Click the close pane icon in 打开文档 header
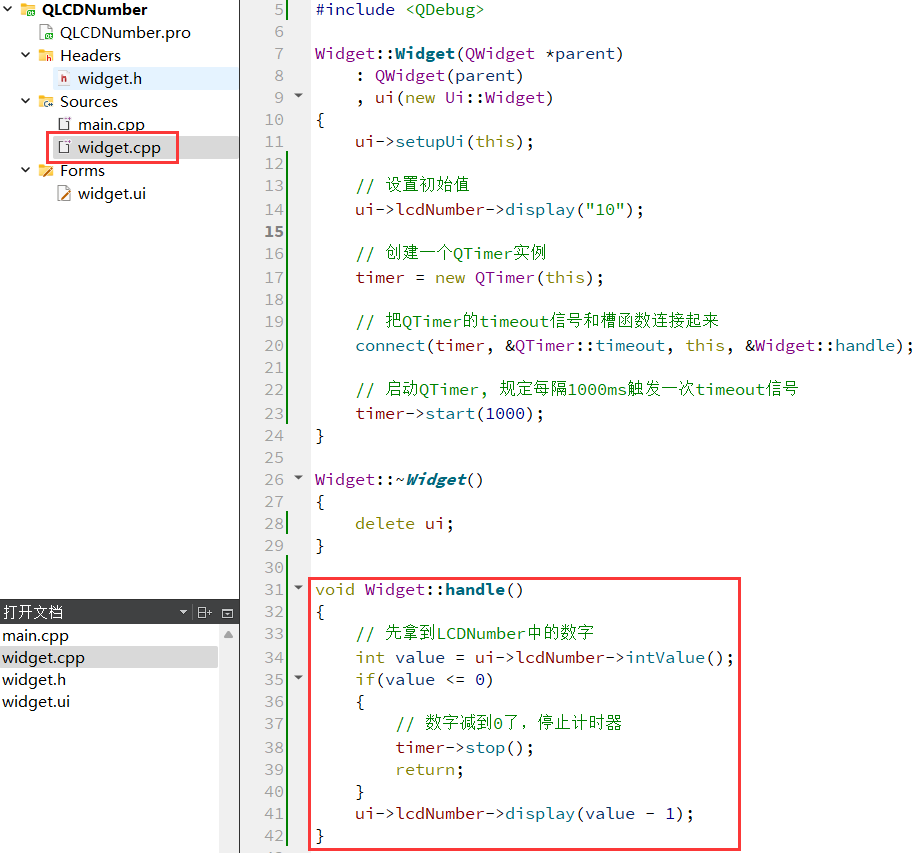Screen dimensions: 923x853 [x=227, y=613]
